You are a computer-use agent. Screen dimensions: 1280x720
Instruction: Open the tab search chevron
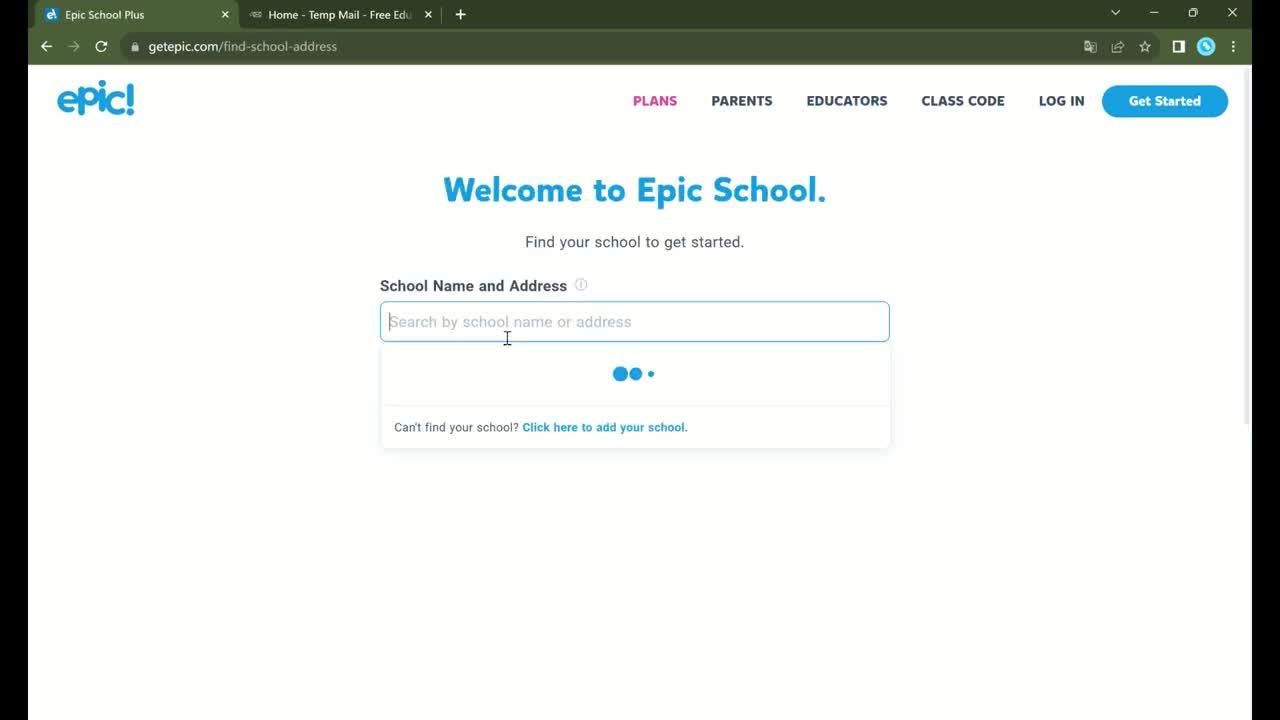tap(1115, 14)
